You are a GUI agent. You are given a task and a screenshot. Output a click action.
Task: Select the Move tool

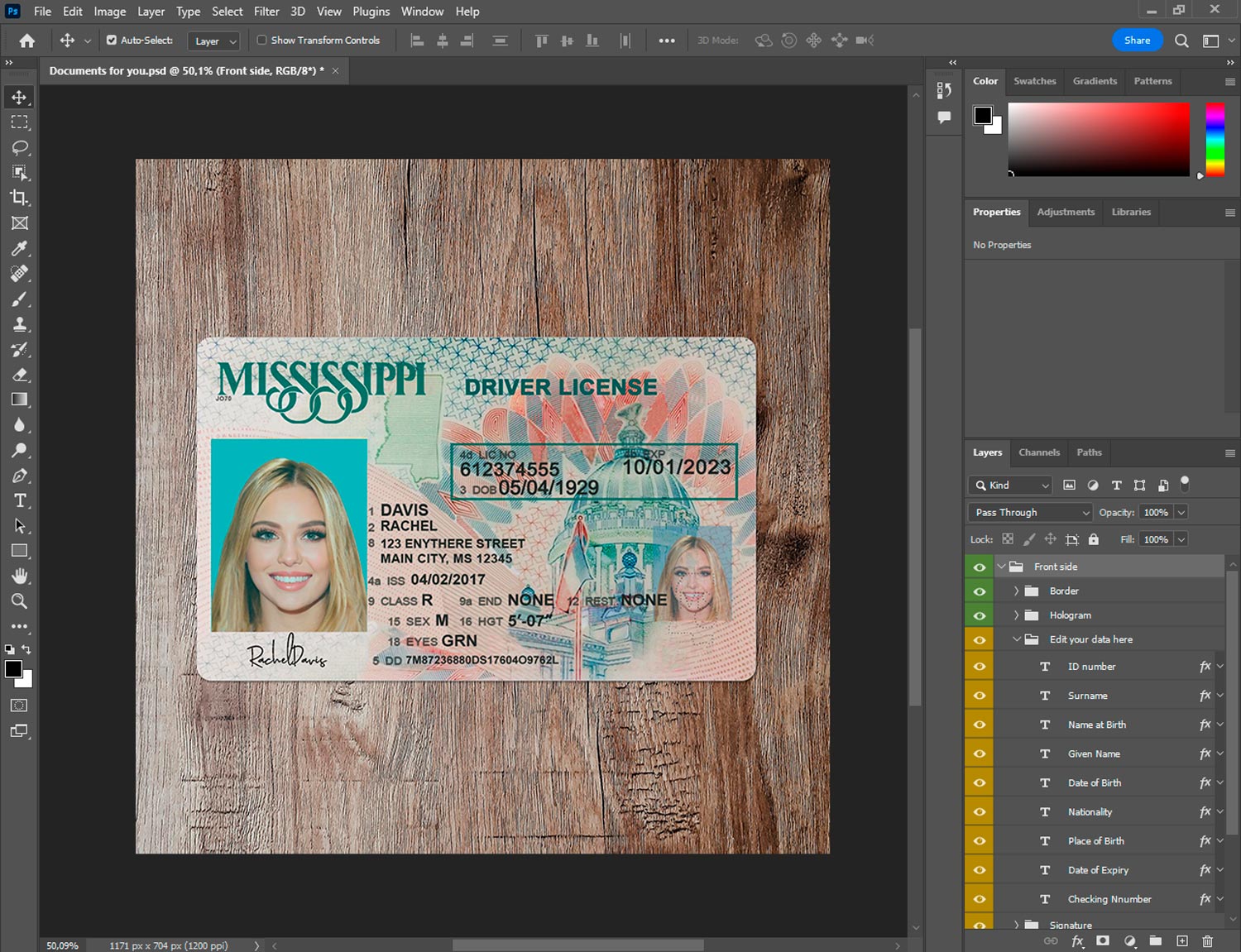coord(19,97)
